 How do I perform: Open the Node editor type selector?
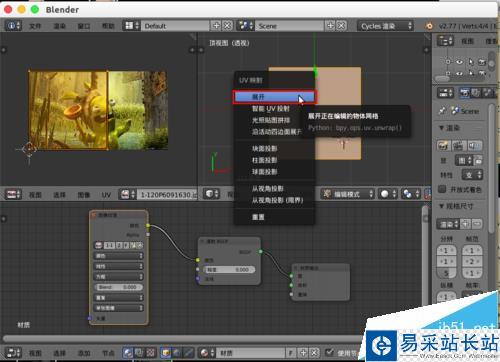coord(14,353)
